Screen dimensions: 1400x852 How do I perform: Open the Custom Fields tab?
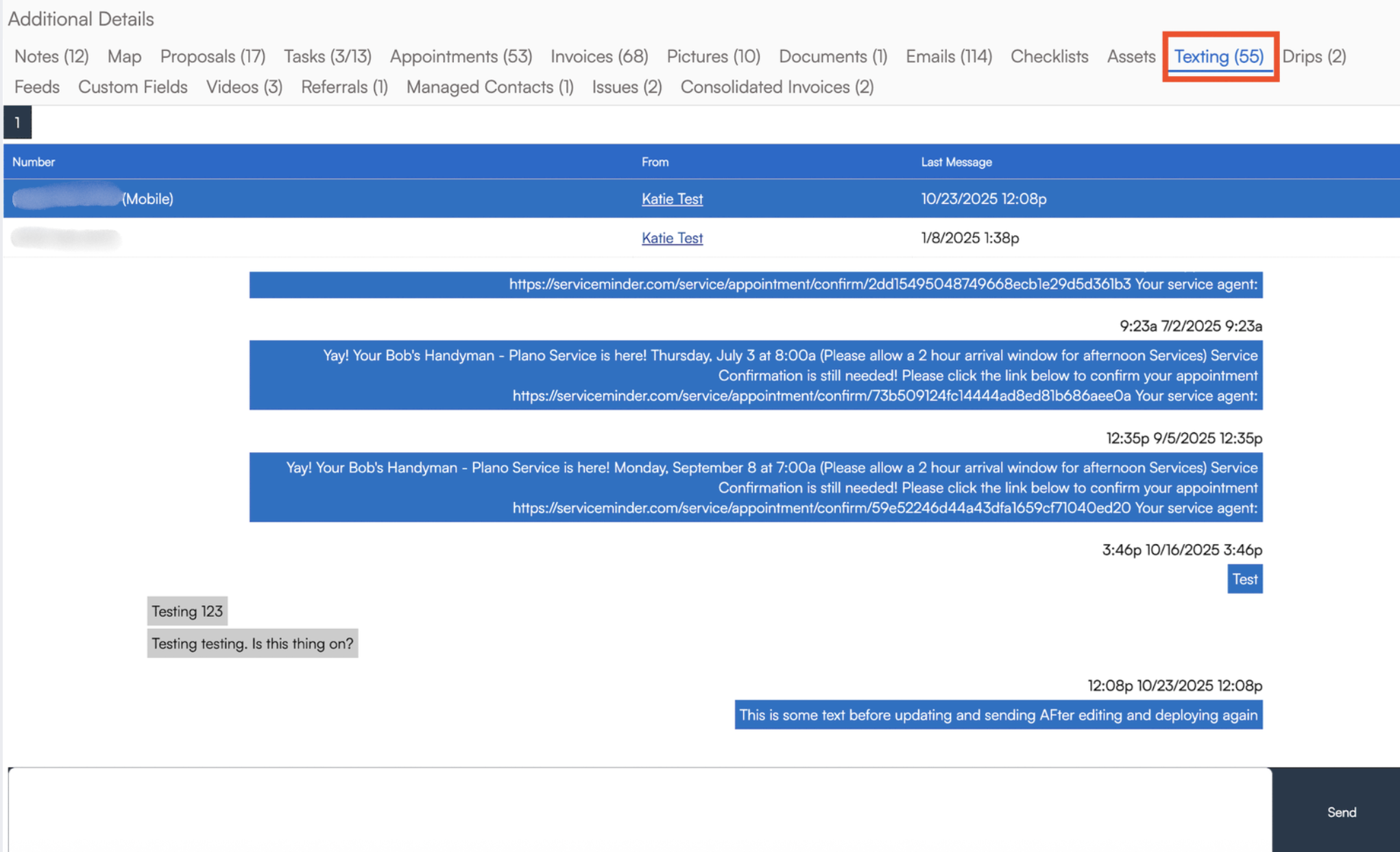tap(132, 87)
